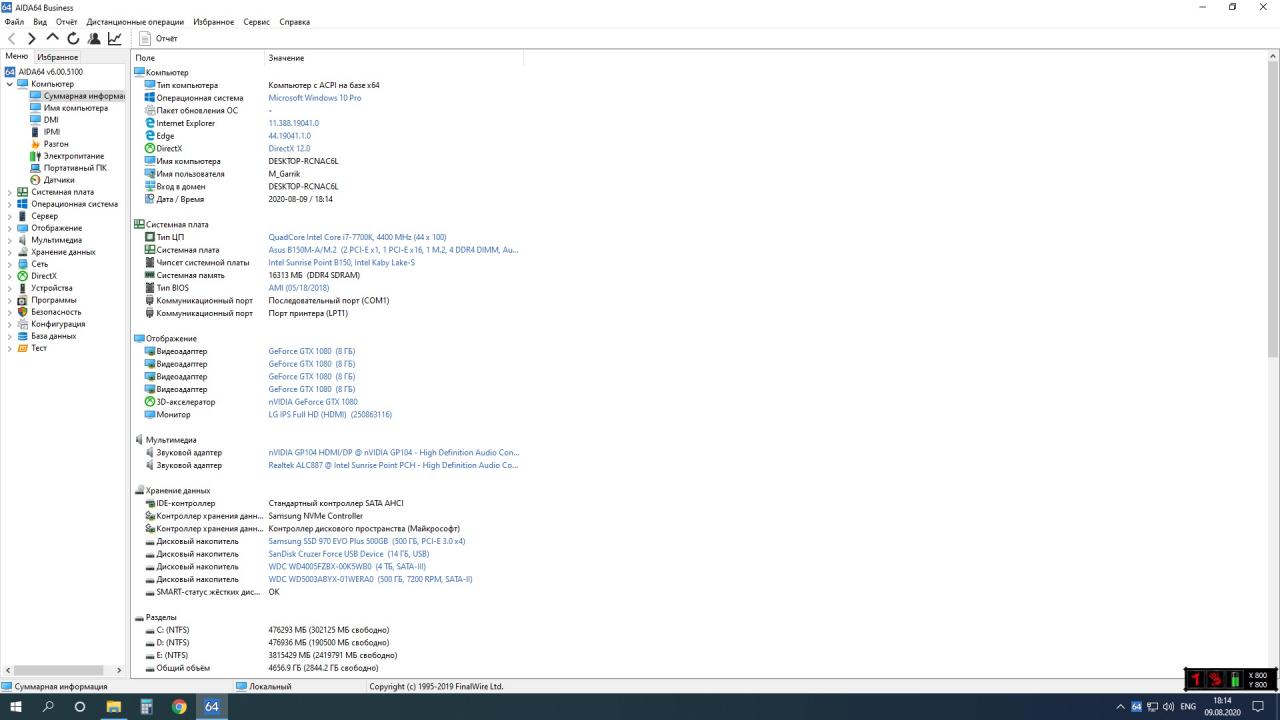
Task: Open File Explorer from taskbar
Action: [114, 706]
